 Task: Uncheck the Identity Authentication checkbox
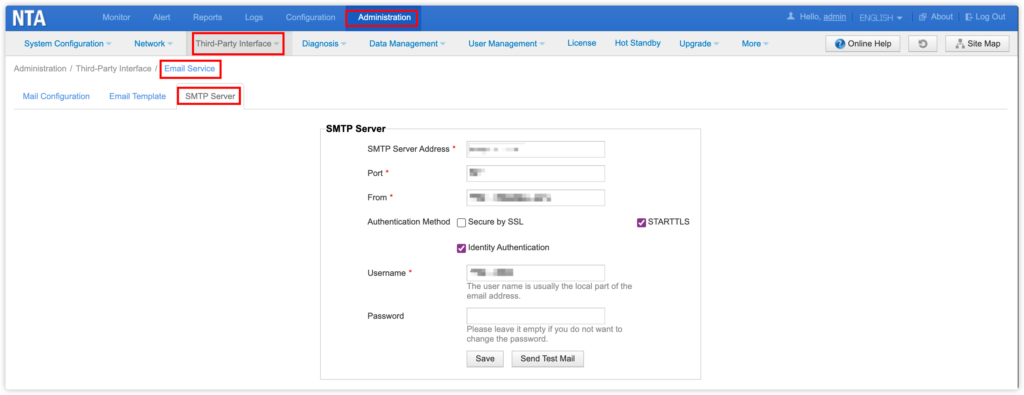pyautogui.click(x=462, y=248)
